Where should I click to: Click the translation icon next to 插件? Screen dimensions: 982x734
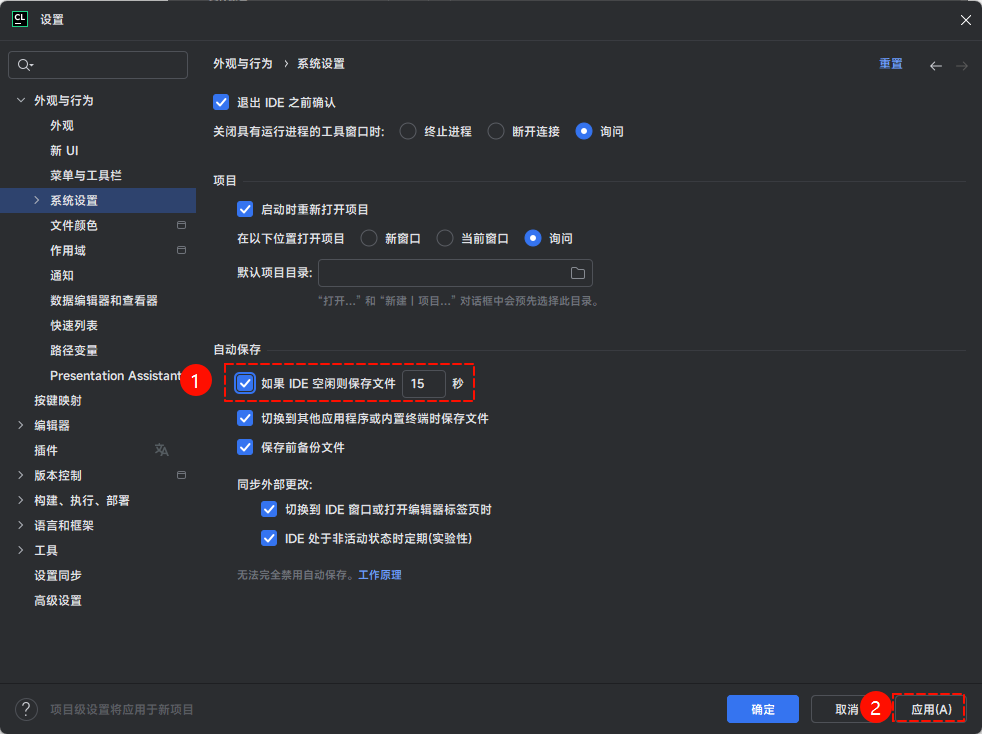pyautogui.click(x=161, y=450)
